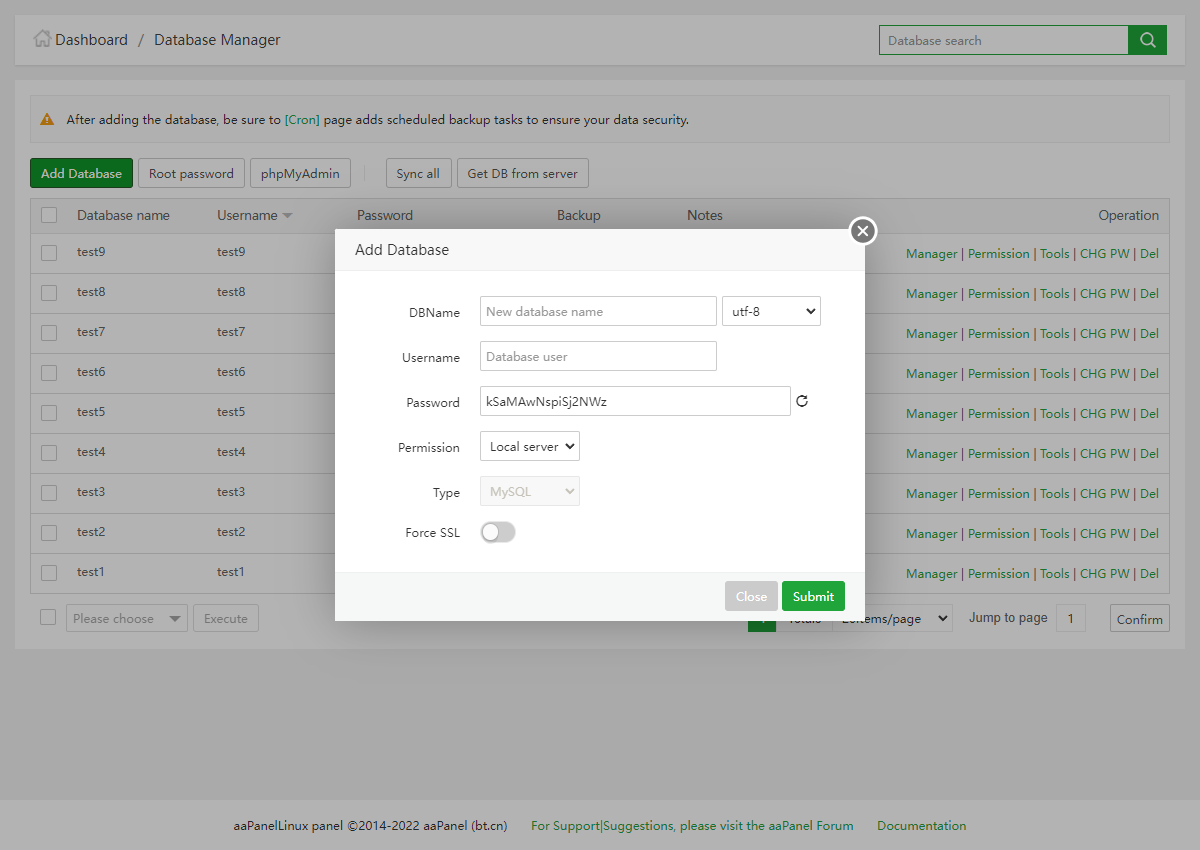Click Del link for test9 row

click(1149, 254)
